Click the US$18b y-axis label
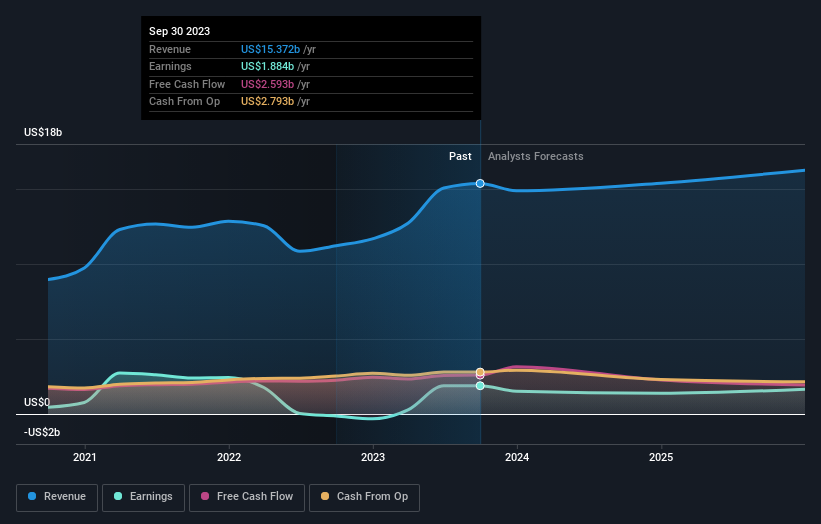This screenshot has width=821, height=524. click(43, 132)
